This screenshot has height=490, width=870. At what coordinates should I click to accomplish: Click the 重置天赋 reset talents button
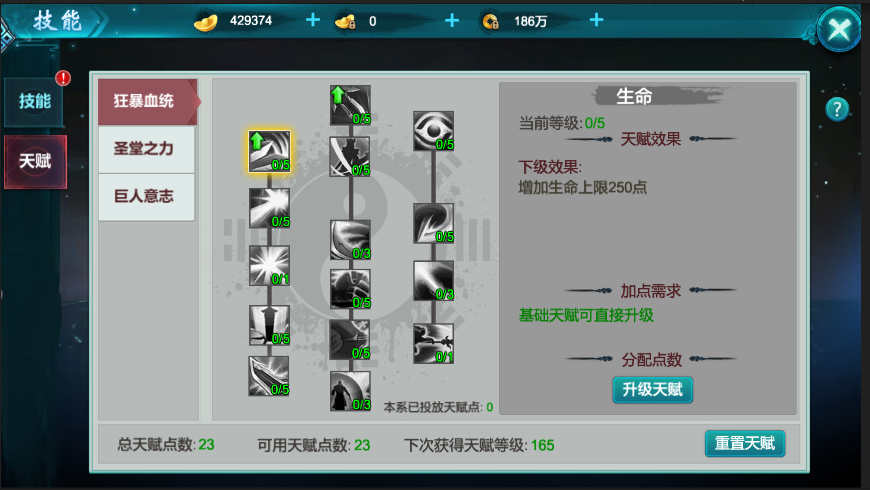click(745, 443)
